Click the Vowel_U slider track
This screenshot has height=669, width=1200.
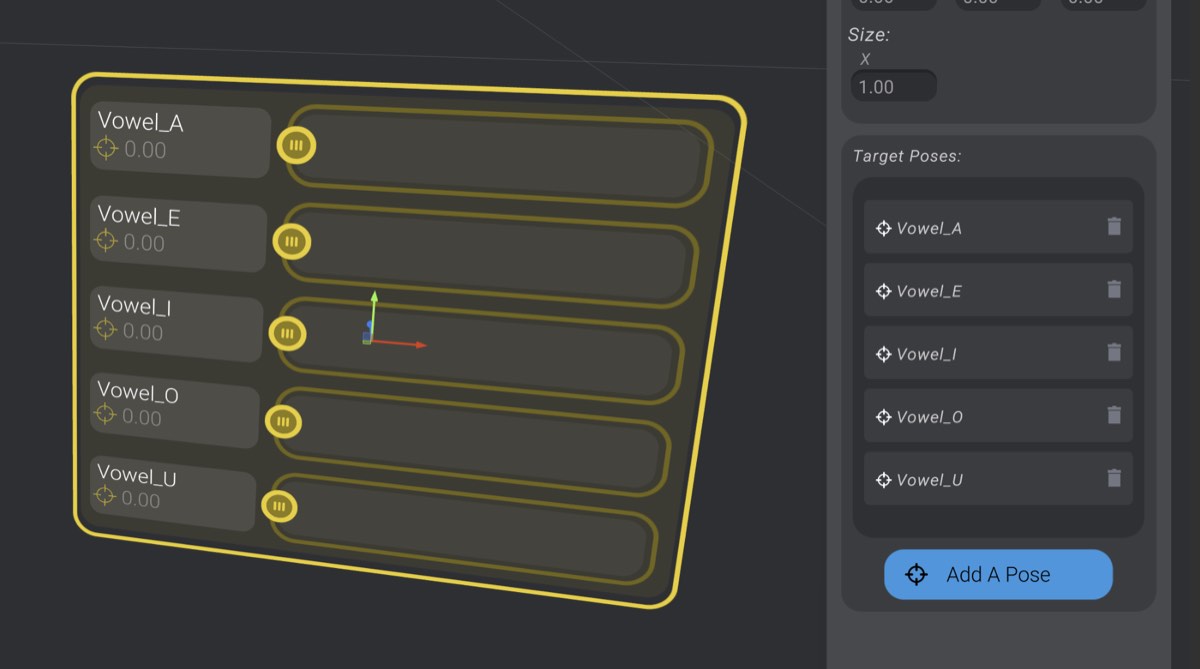coord(464,527)
